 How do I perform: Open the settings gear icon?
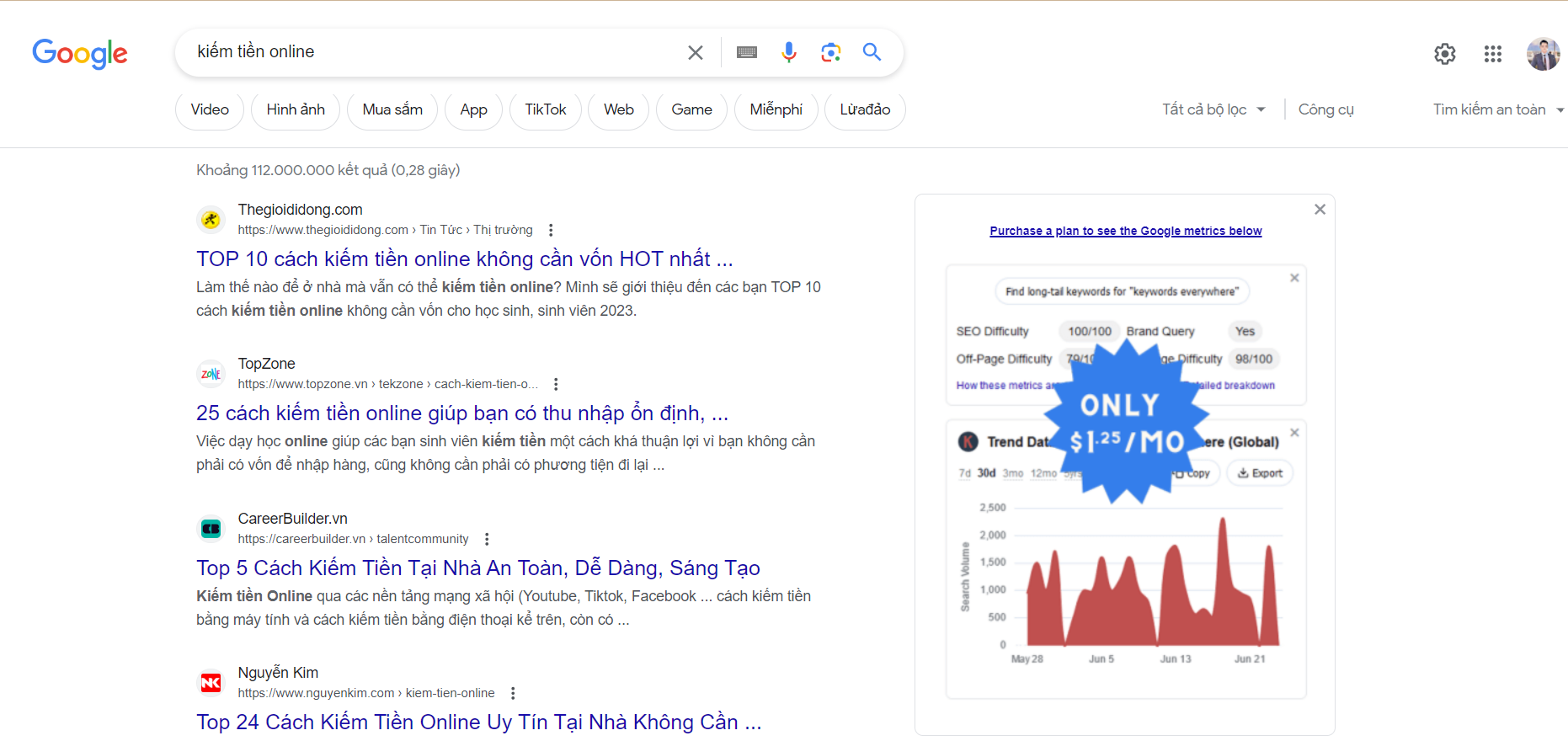tap(1445, 54)
